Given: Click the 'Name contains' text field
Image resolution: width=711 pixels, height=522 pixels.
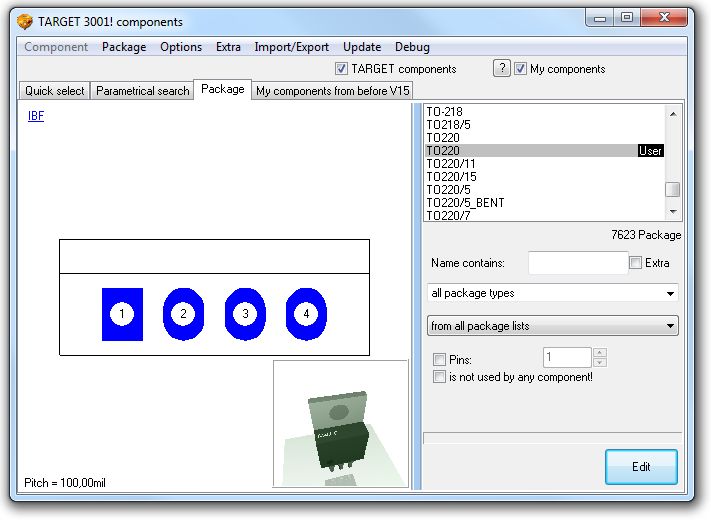Looking at the screenshot, I should coord(577,263).
